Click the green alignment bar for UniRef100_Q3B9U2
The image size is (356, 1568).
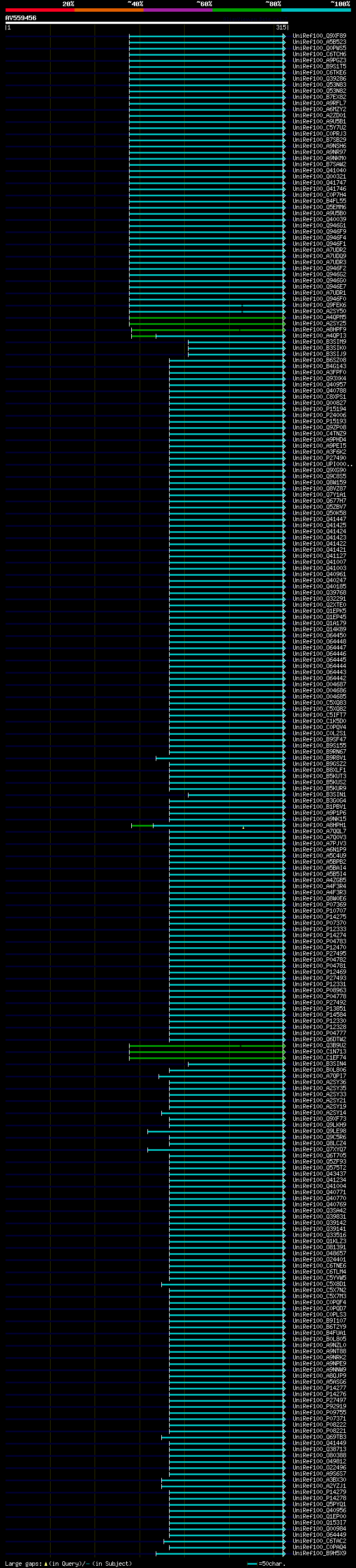pyautogui.click(x=207, y=1046)
